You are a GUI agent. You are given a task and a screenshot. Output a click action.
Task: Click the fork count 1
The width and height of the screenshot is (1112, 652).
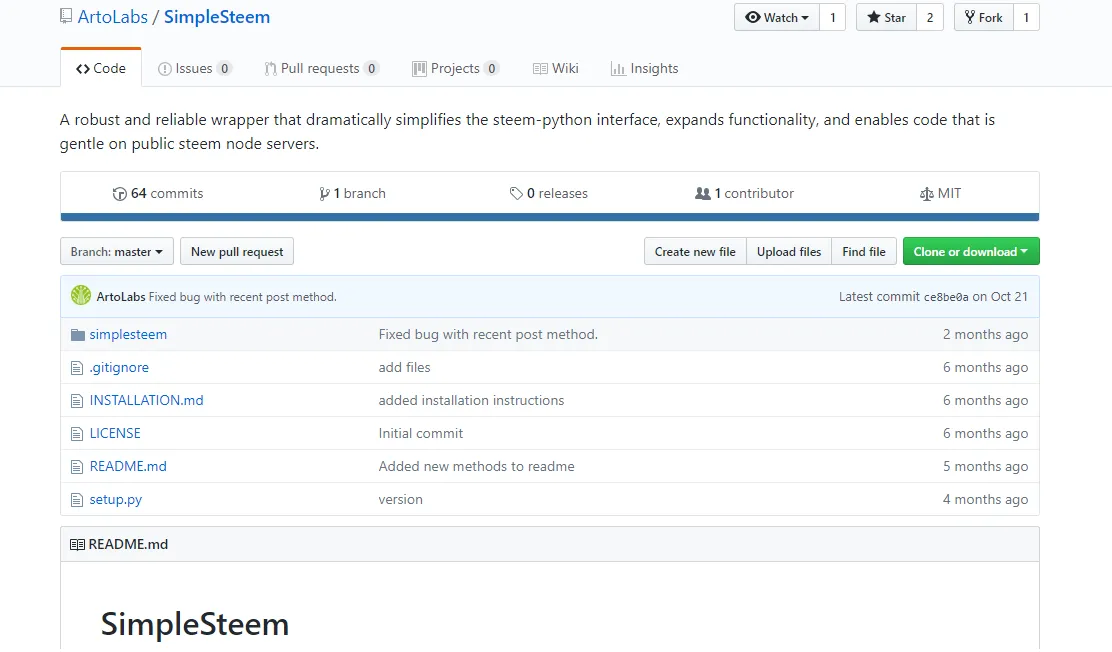coord(1026,18)
